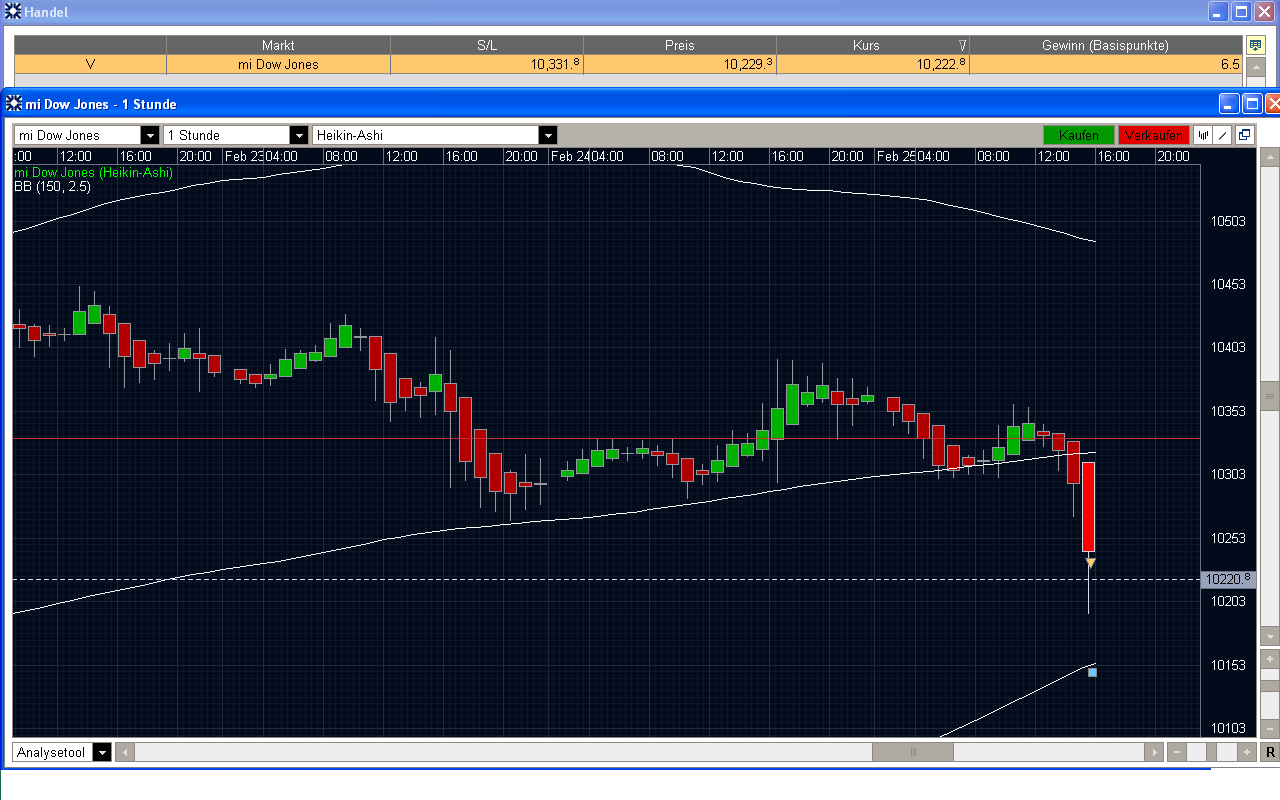Select the trend line drawing tool
1280x800 pixels.
(x=1222, y=135)
